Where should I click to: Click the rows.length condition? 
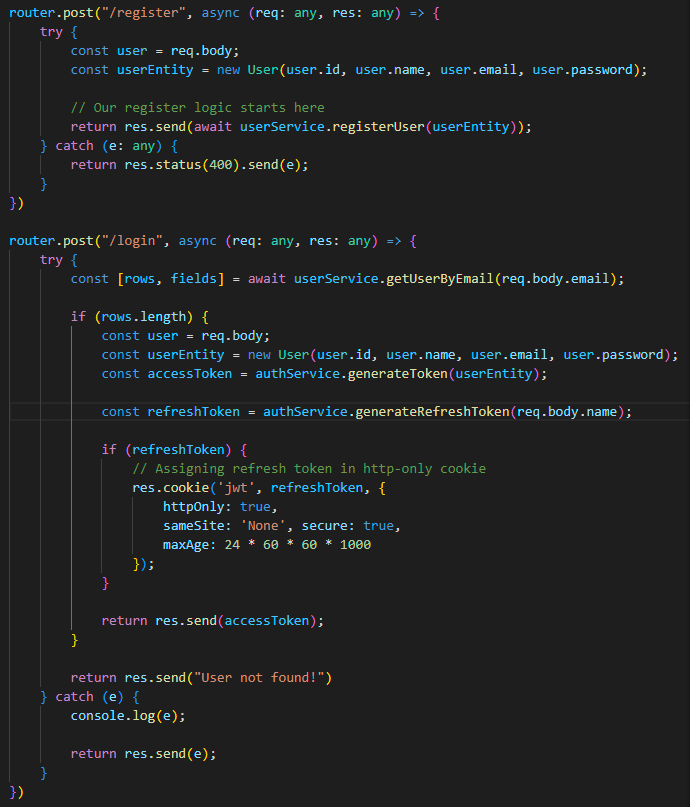click(x=144, y=317)
